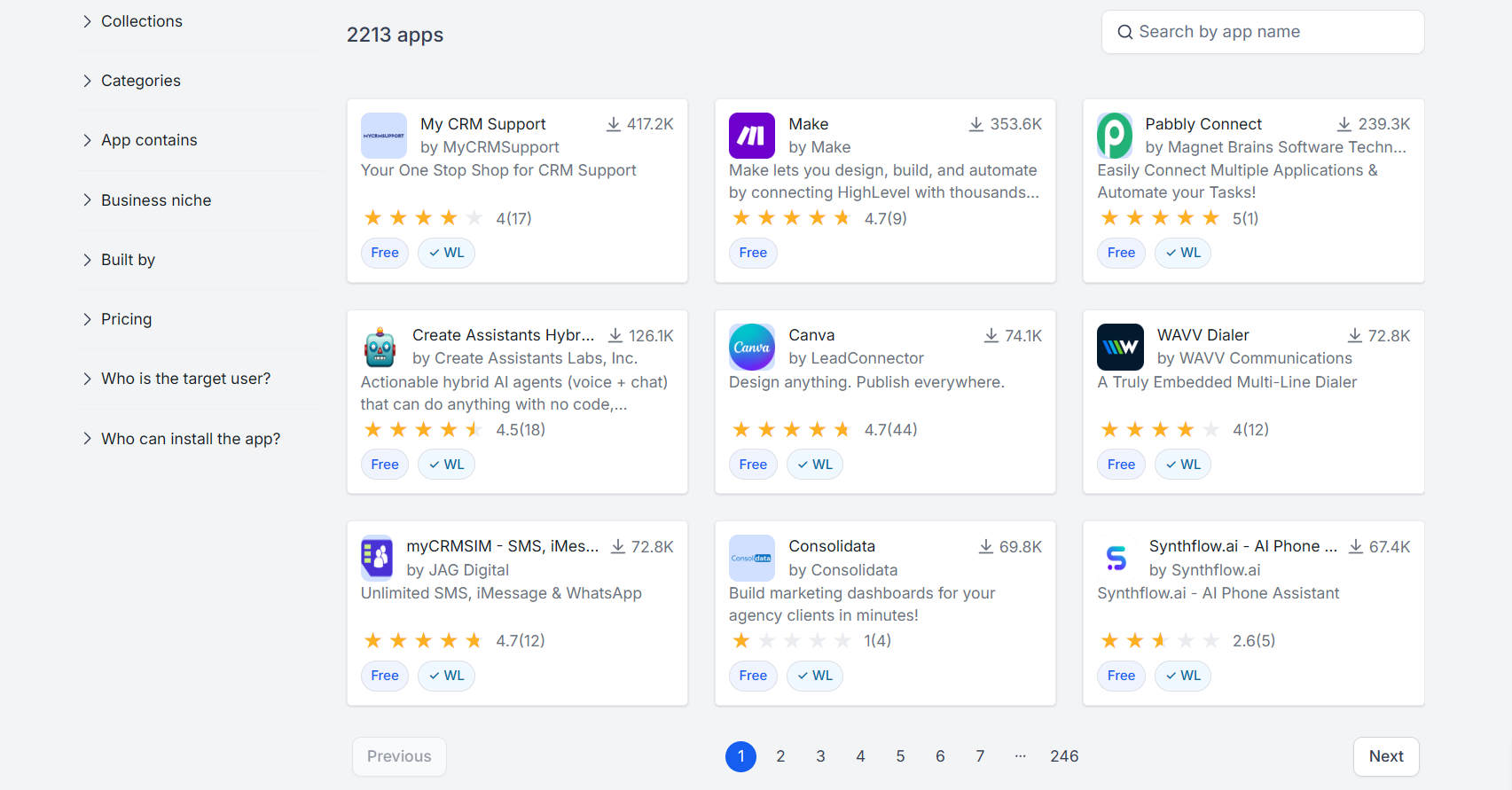Viewport: 1512px width, 790px height.
Task: Click the pagination ellipsis
Action: click(1020, 756)
